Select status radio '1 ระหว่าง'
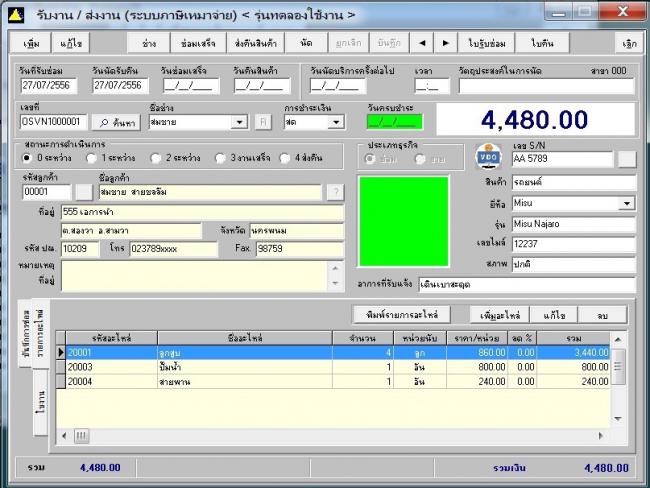The image size is (650, 488). point(92,158)
